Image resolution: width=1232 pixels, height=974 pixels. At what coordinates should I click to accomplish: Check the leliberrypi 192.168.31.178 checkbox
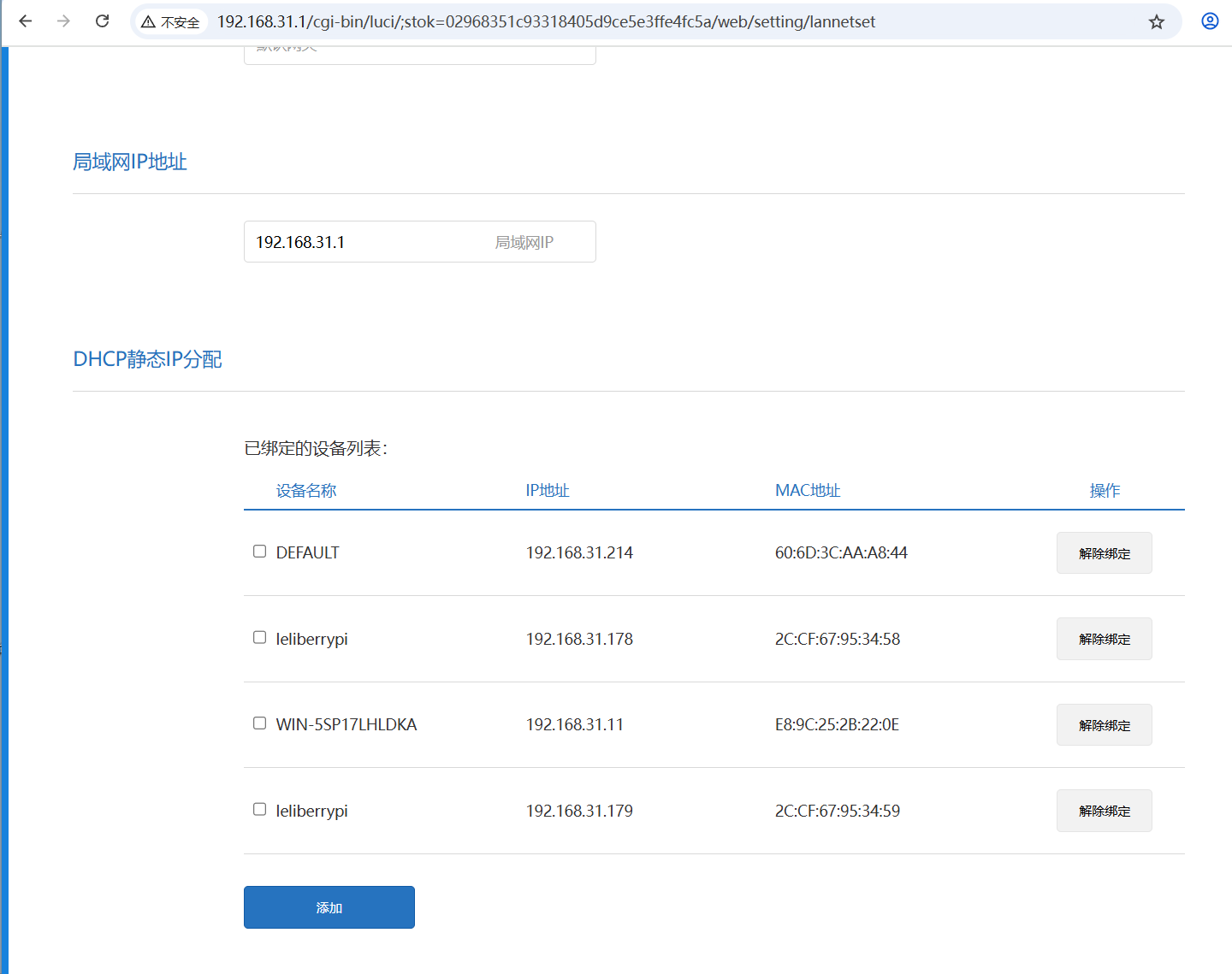pyautogui.click(x=259, y=637)
